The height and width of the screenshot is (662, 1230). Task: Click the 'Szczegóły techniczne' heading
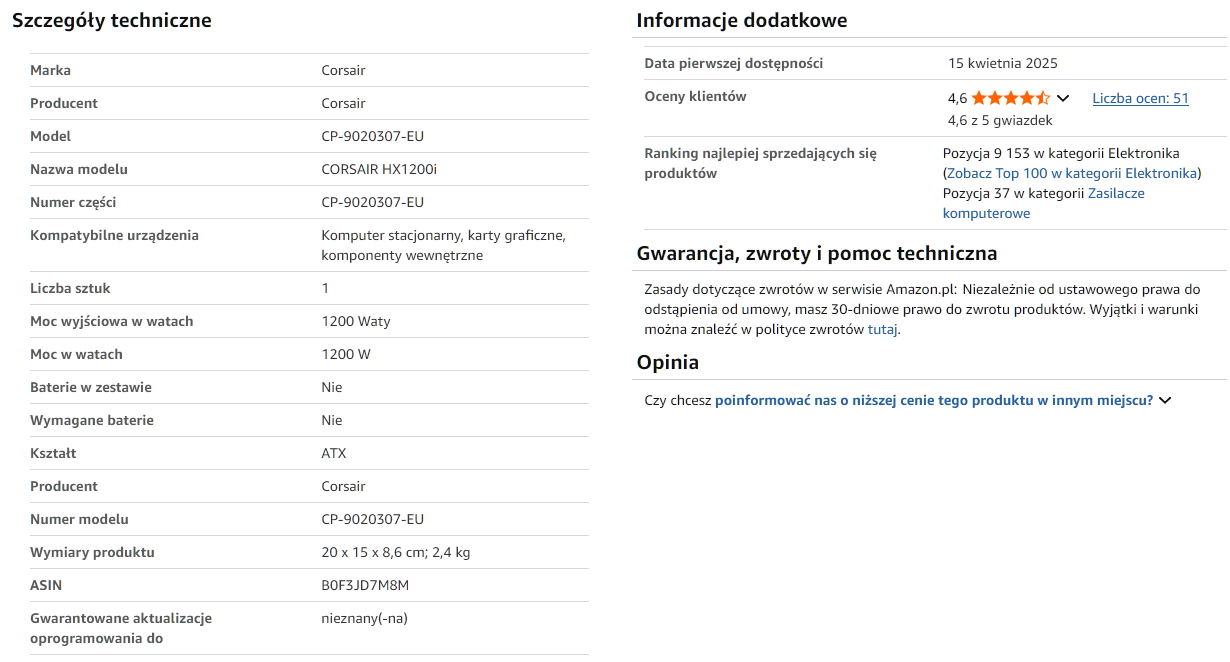[x=112, y=20]
